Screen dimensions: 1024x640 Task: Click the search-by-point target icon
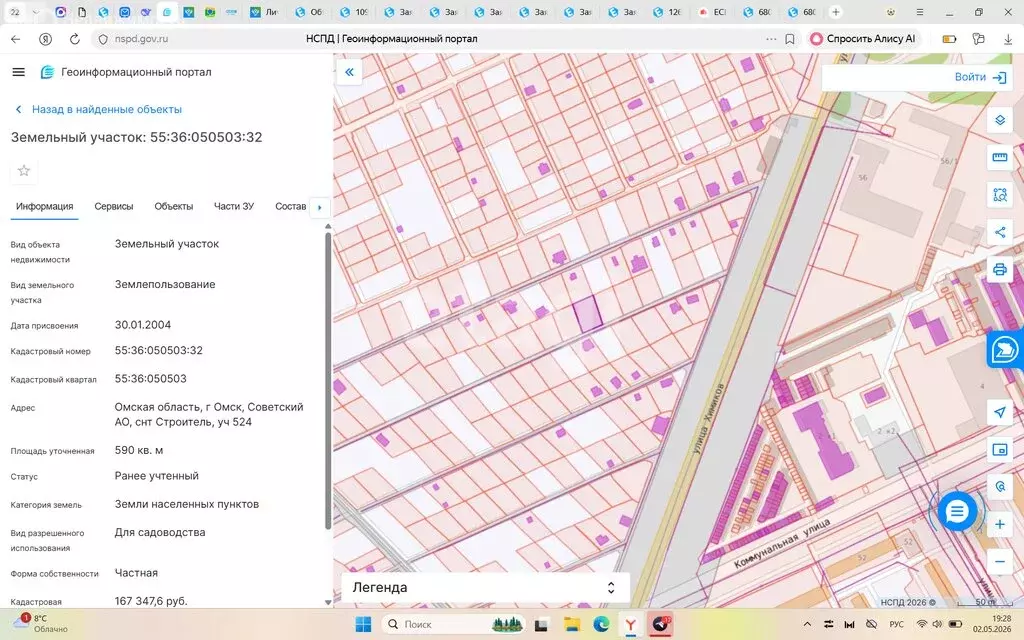coord(1000,487)
